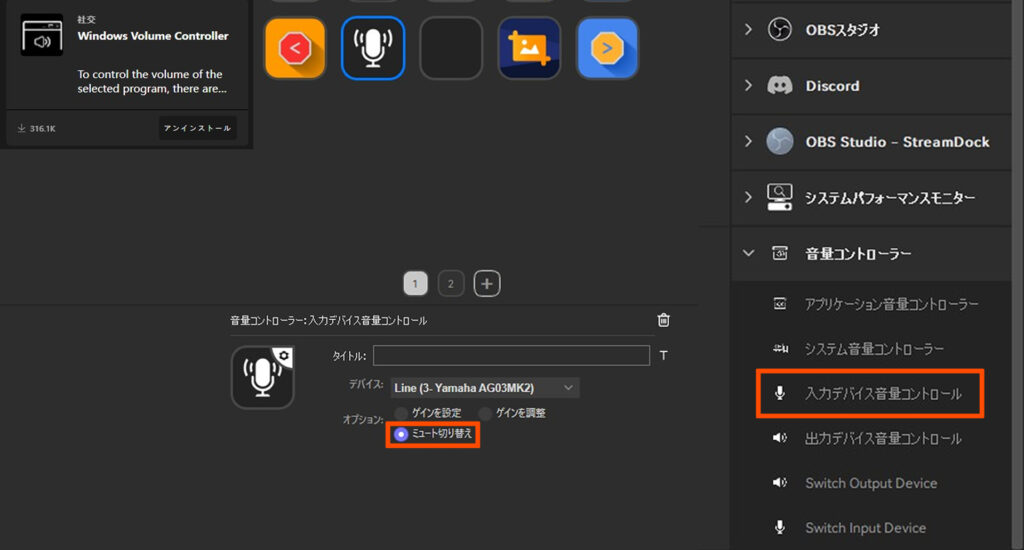
Task: Select the ゲインを設定 radio option
Action: (401, 413)
